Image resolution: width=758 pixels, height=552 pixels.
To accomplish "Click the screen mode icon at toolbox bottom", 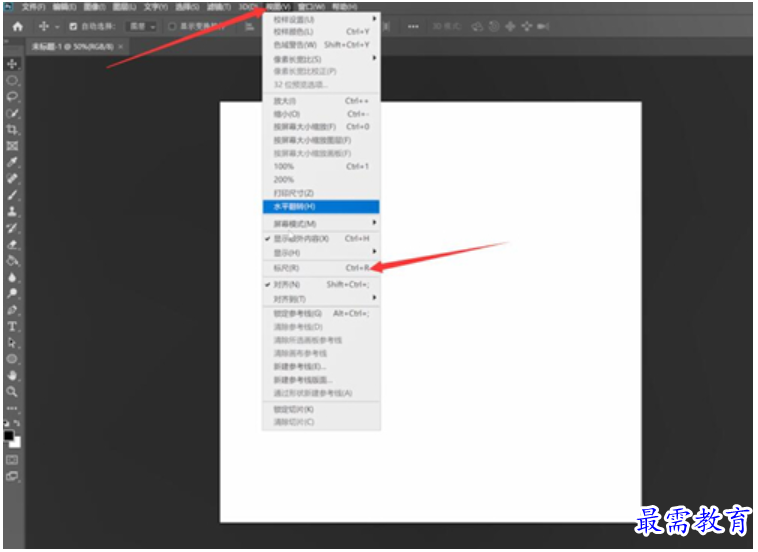I will point(12,476).
